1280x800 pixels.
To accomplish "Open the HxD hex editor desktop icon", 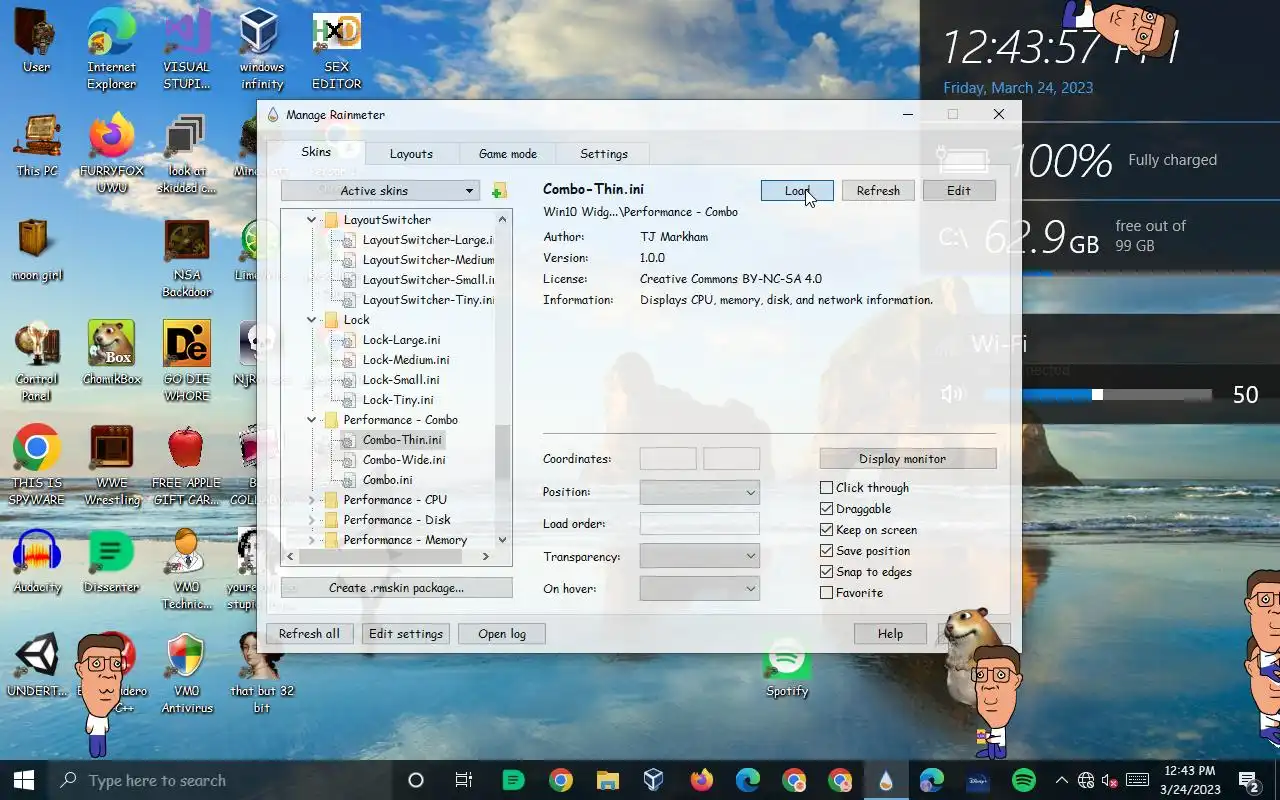I will [336, 48].
